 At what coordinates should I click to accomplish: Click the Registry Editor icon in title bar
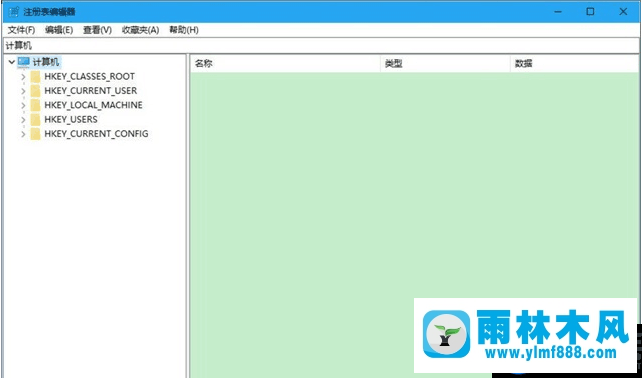click(x=14, y=11)
